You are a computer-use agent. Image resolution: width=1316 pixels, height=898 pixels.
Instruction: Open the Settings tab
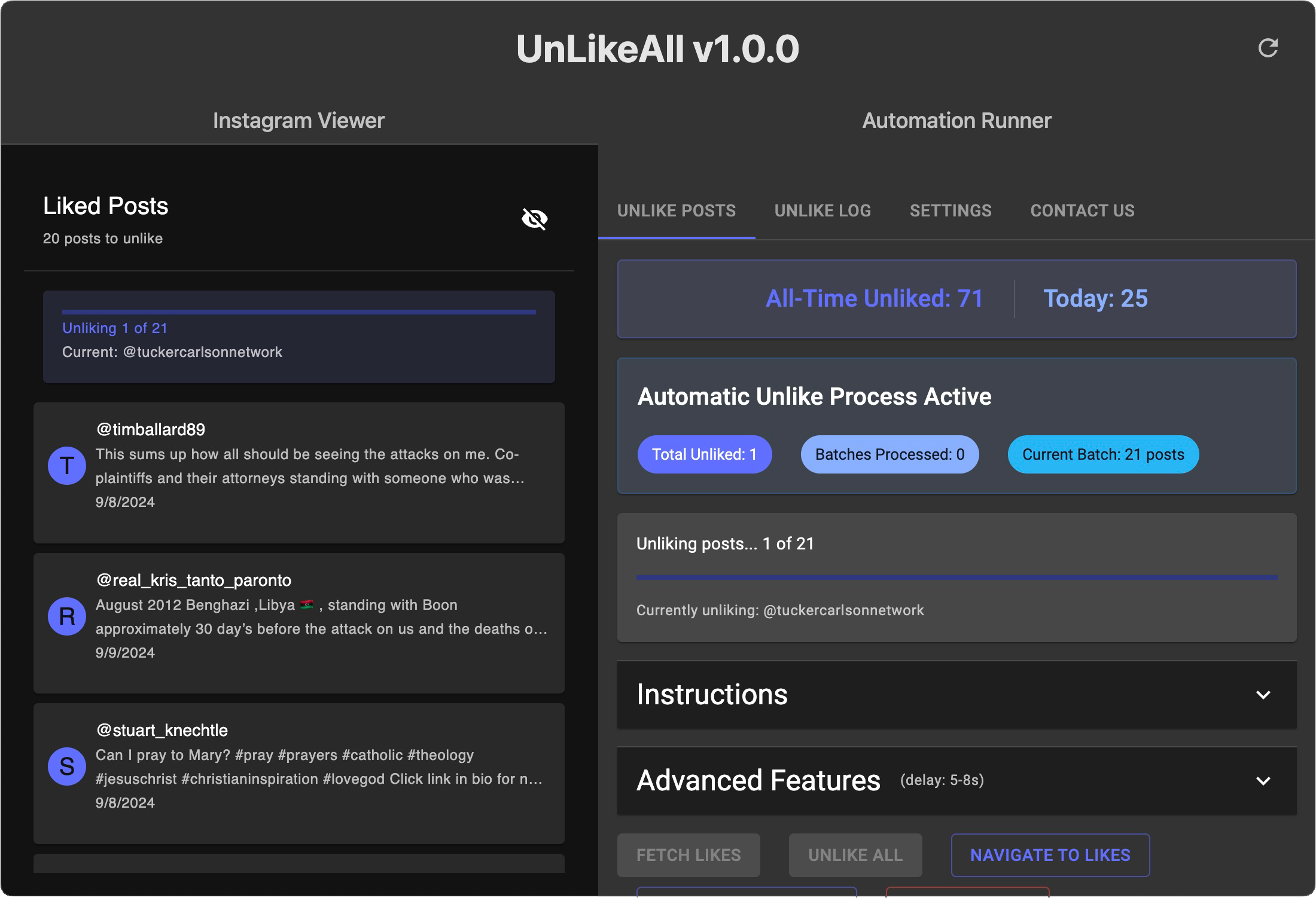[951, 210]
